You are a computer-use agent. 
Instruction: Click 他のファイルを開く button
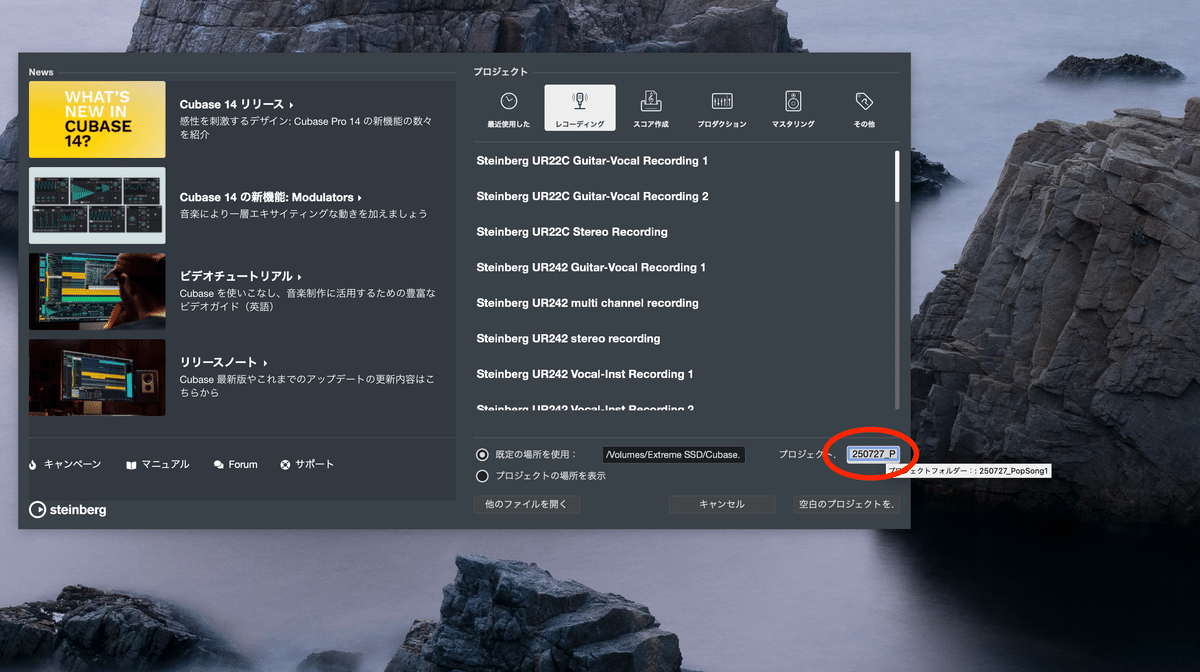[x=526, y=504]
